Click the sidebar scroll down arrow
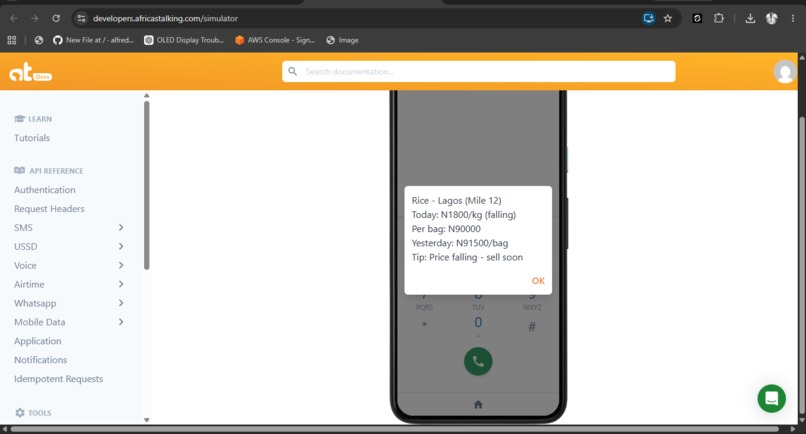 coord(146,420)
